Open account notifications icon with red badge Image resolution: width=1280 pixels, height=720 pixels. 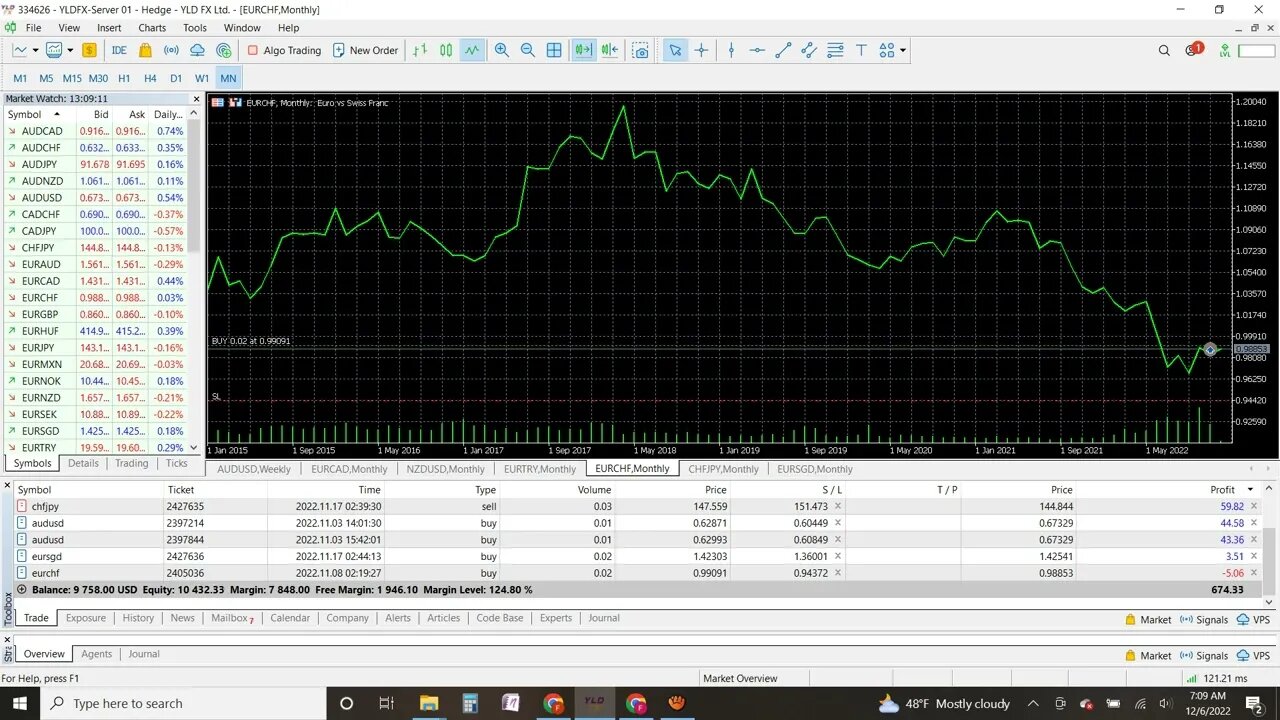click(1194, 50)
